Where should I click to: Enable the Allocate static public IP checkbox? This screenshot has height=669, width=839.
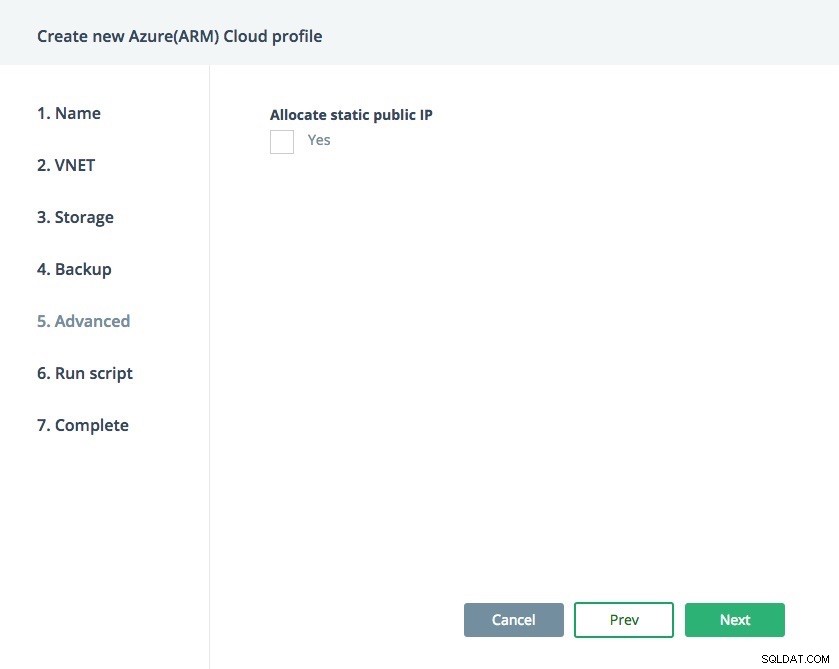[x=281, y=142]
